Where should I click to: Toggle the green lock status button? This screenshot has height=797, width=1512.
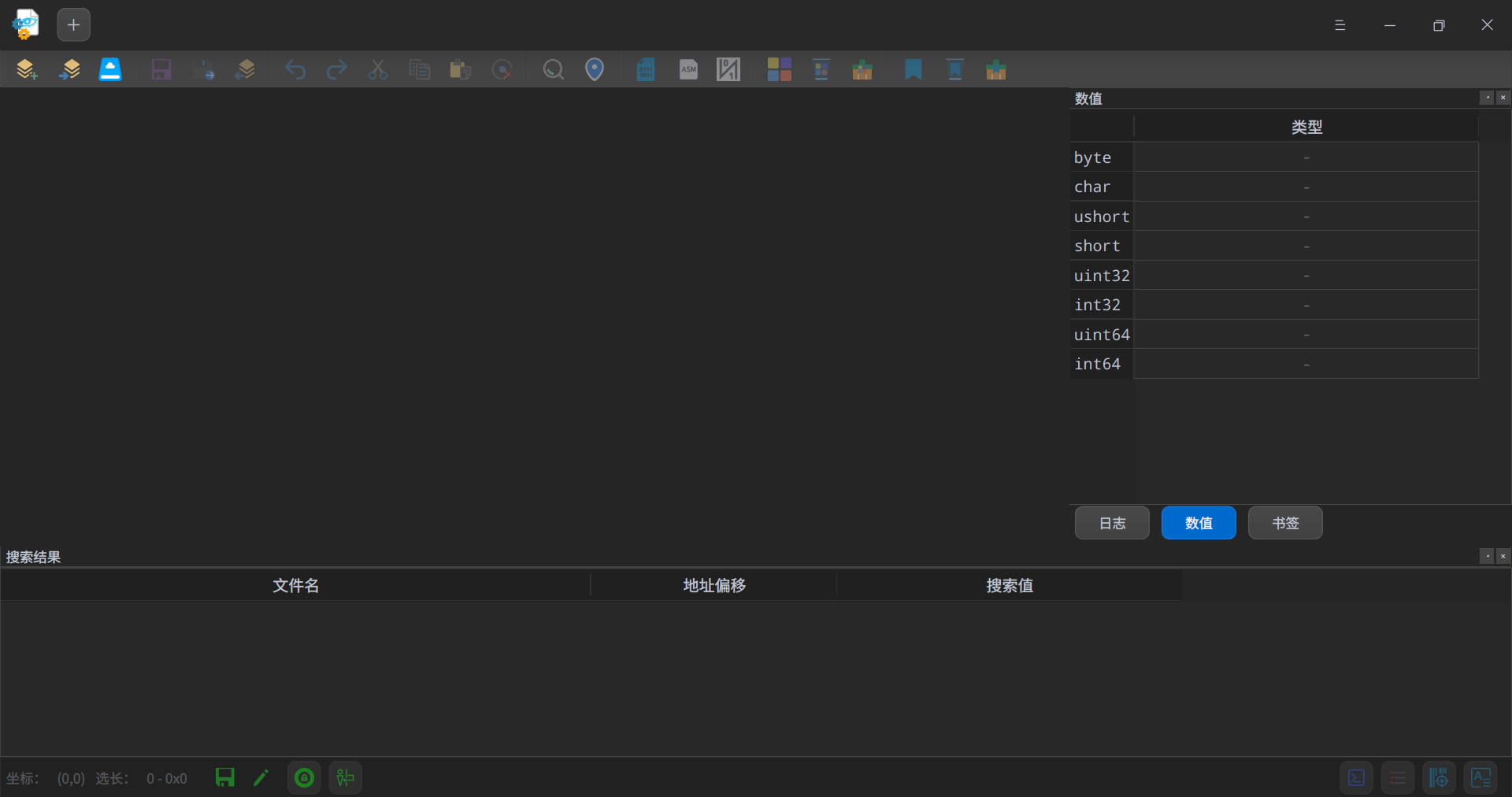pyautogui.click(x=304, y=778)
